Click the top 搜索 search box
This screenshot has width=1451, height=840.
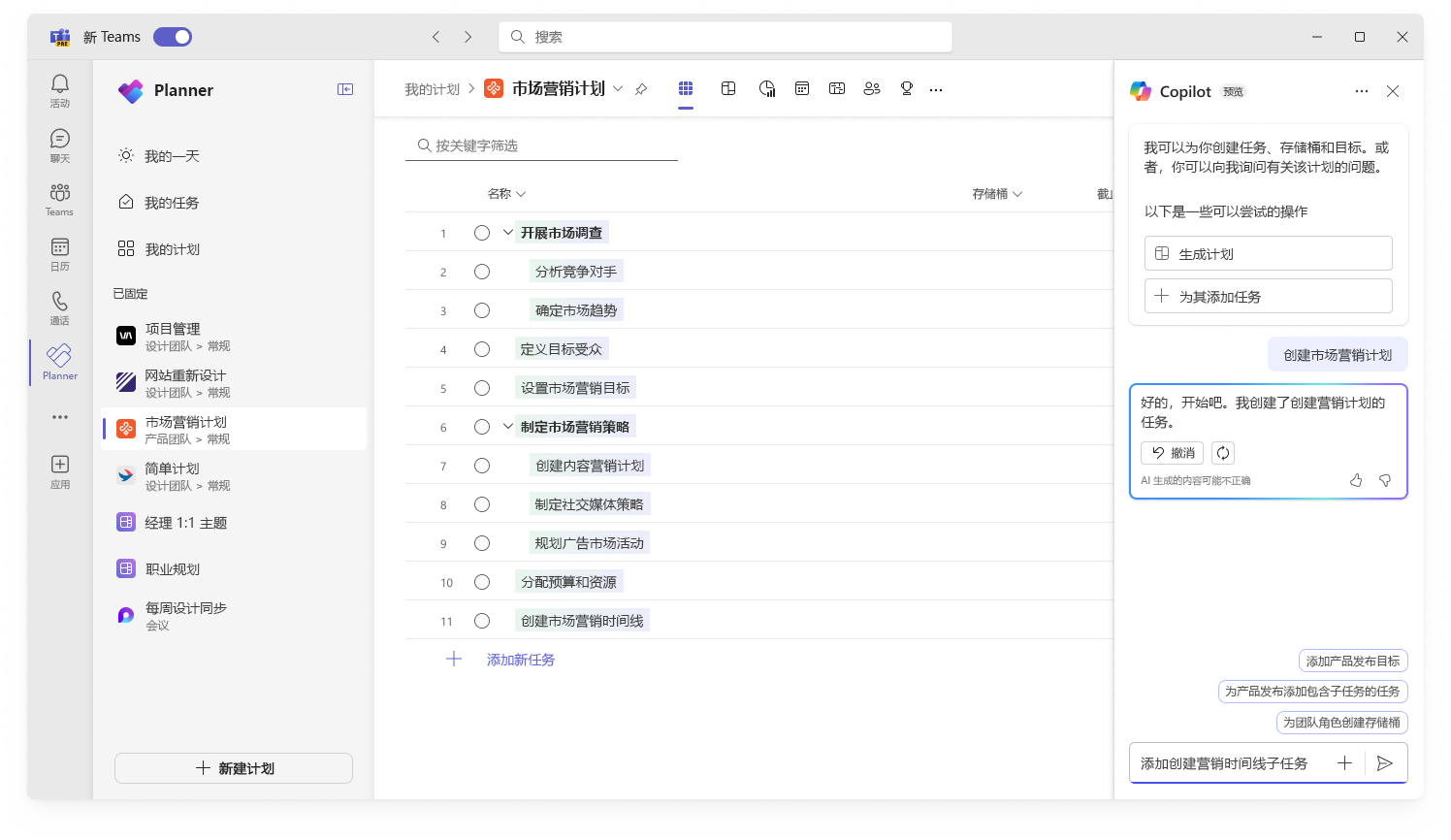point(725,37)
